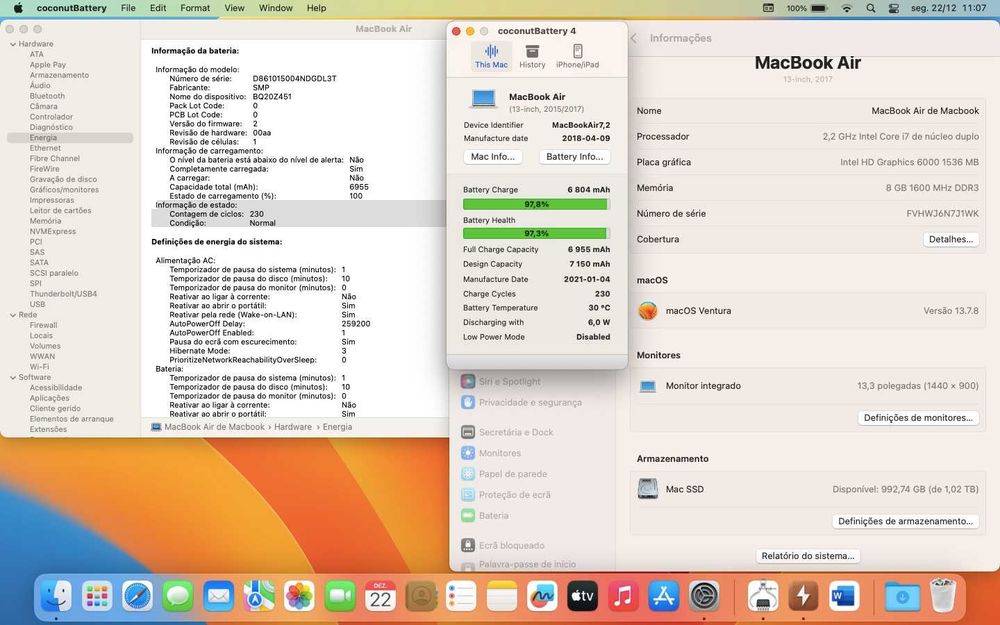The image size is (1000, 625).
Task: Open Reminders from the Dock
Action: (x=461, y=596)
